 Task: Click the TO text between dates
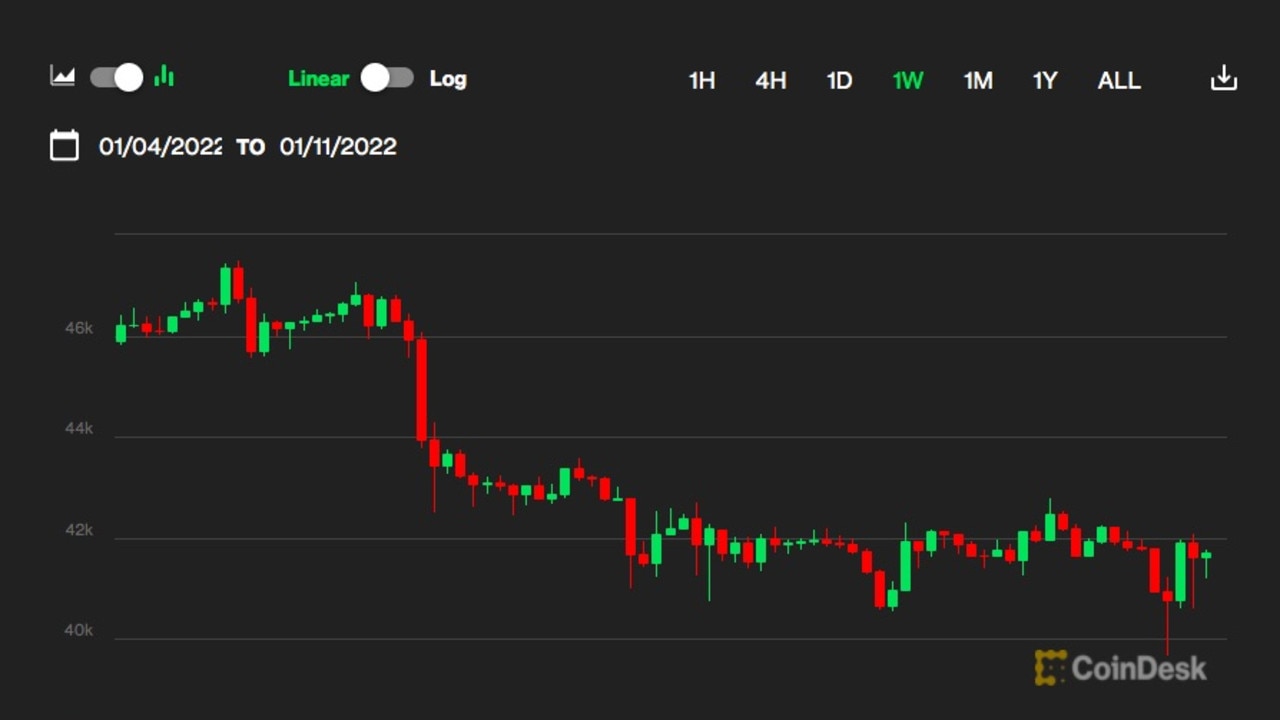[x=250, y=148]
